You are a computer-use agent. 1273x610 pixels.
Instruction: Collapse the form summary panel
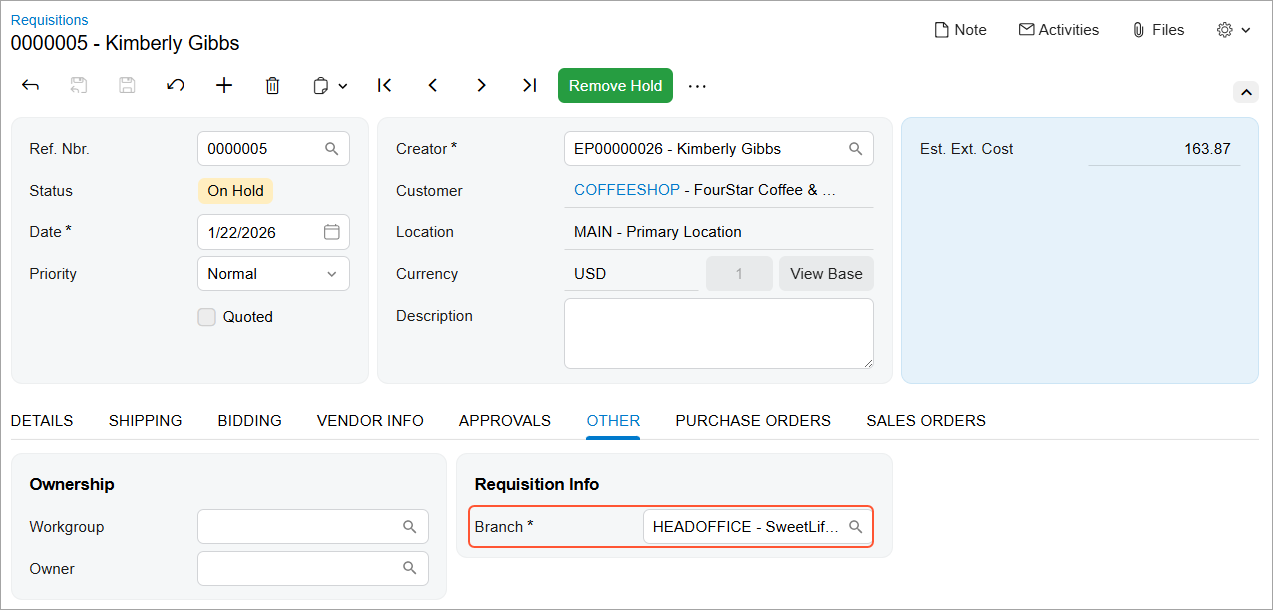pos(1246,92)
